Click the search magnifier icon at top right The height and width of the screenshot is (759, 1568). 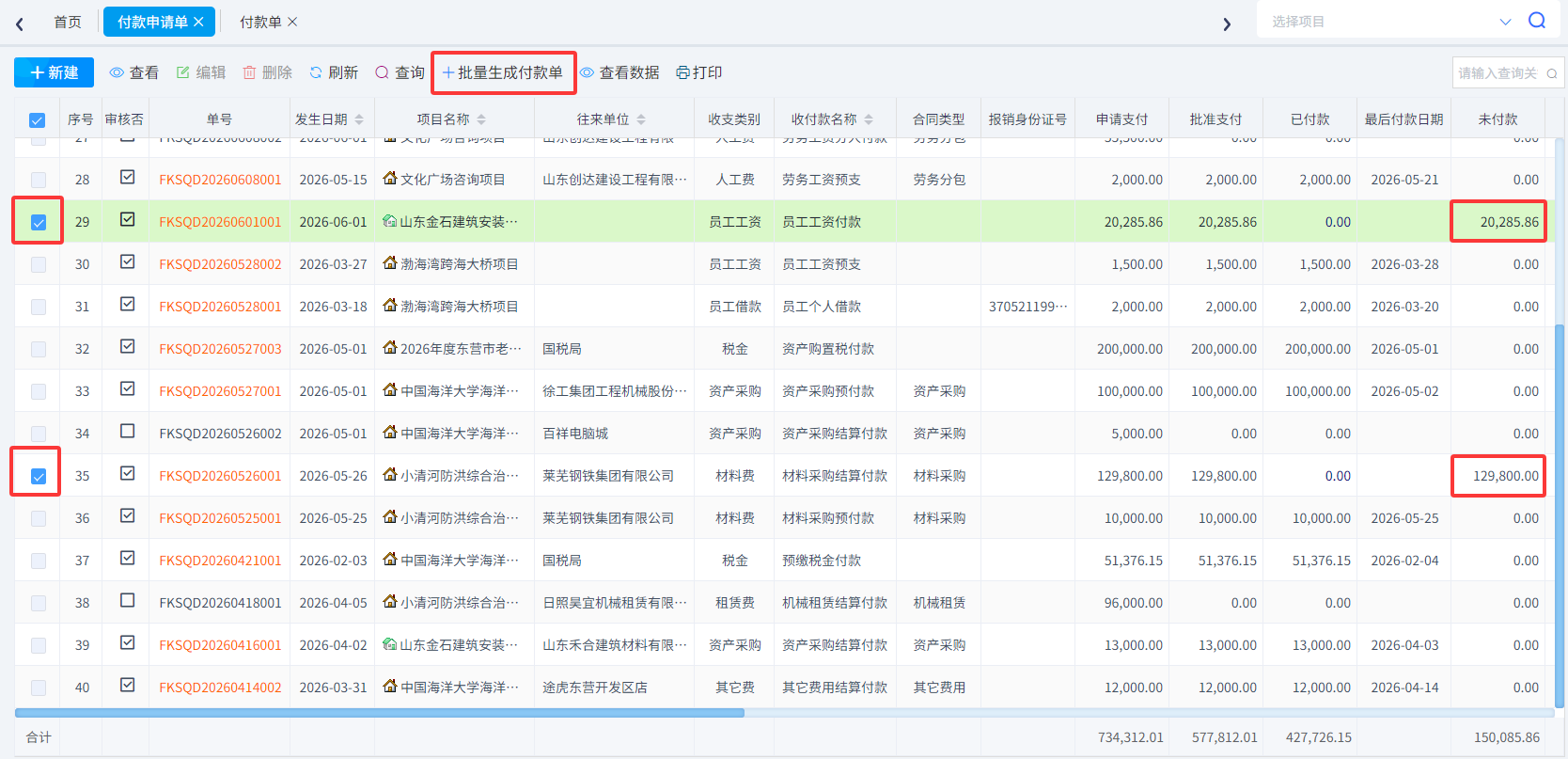tap(1537, 21)
